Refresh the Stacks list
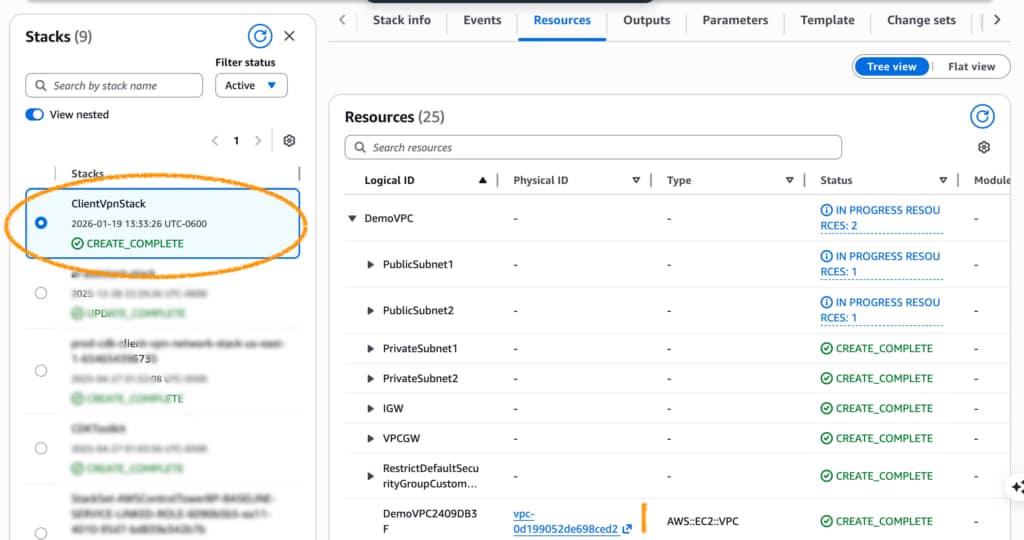Viewport: 1024px width, 540px height. [x=259, y=37]
